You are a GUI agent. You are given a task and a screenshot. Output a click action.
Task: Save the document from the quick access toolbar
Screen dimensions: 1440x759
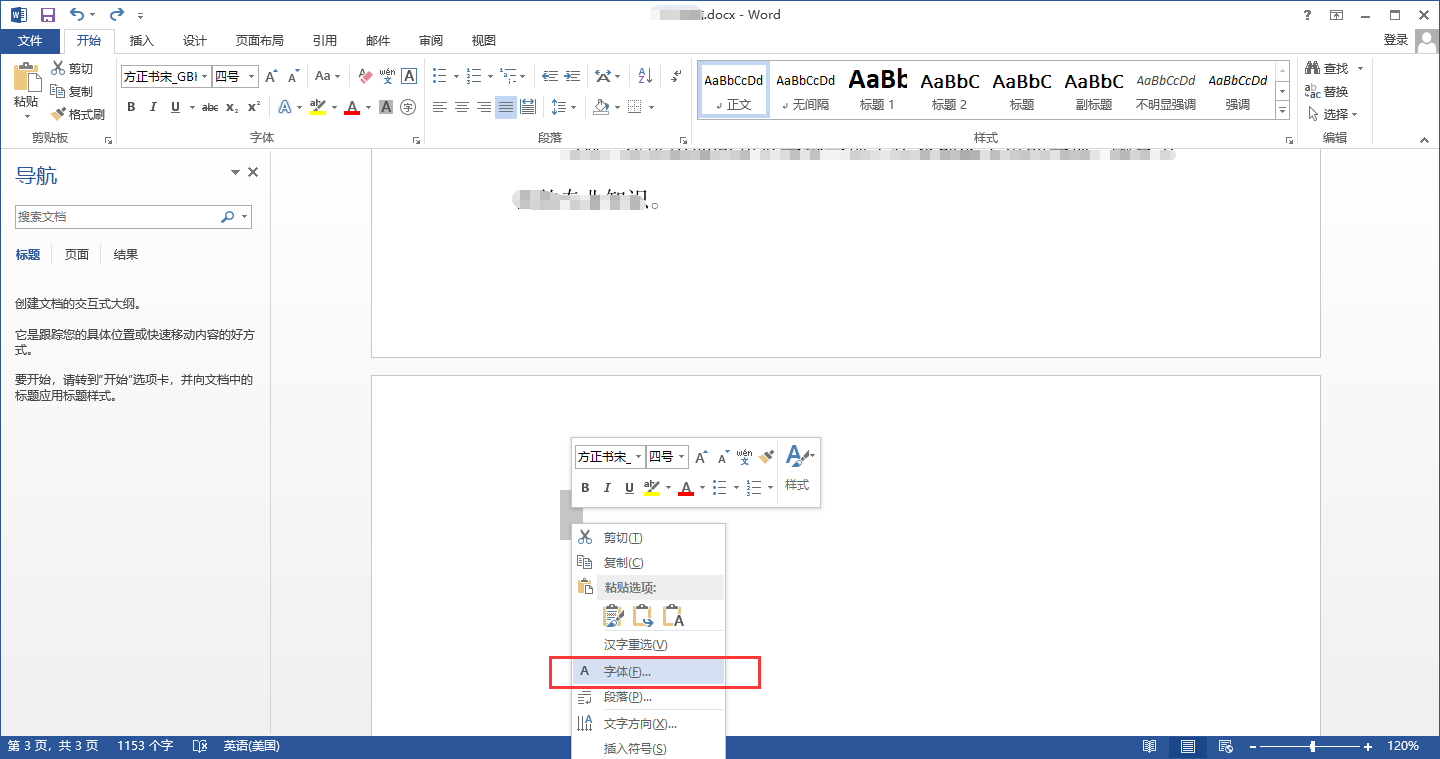48,15
